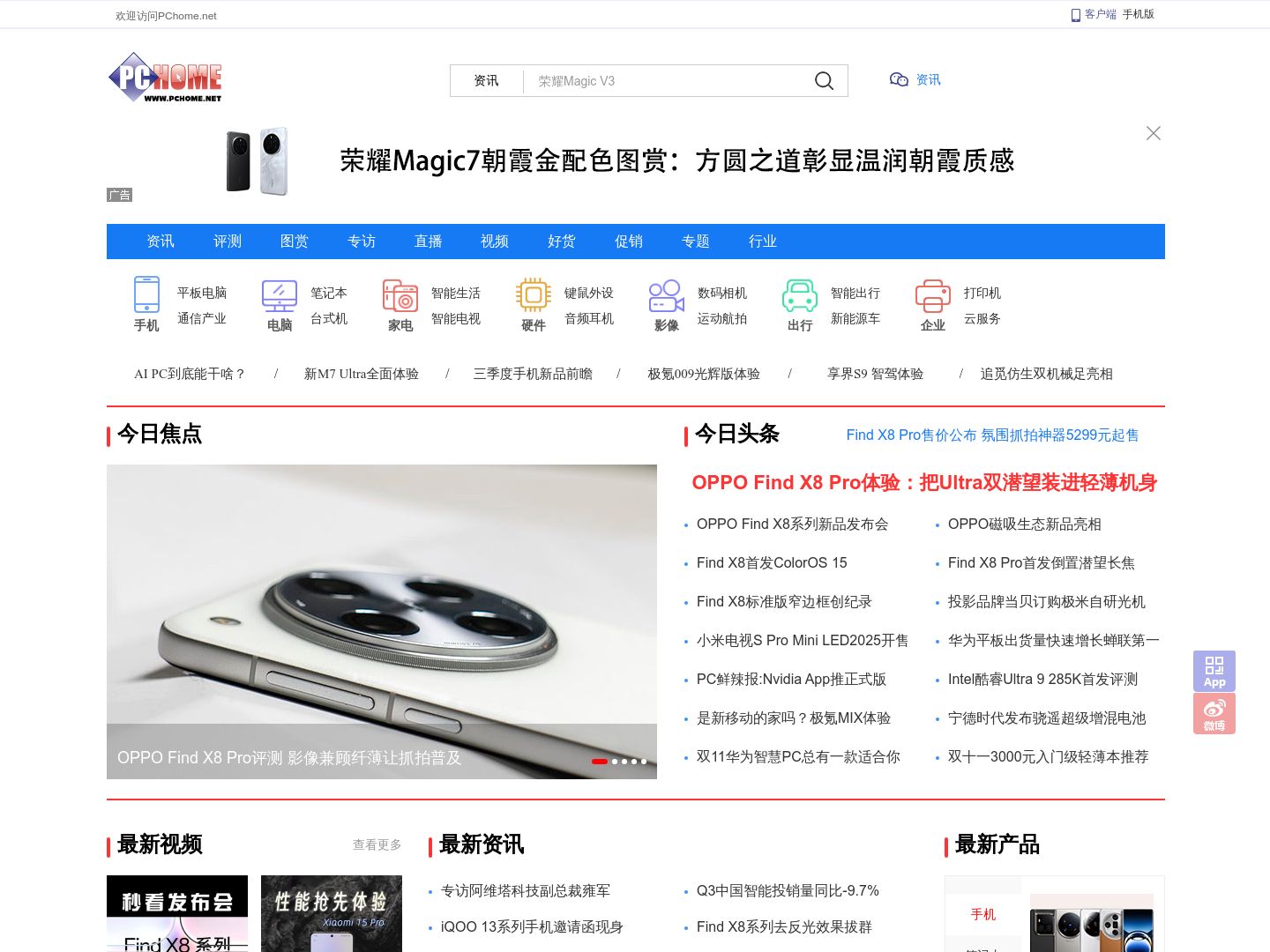Select the first red carousel indicator

tap(600, 762)
